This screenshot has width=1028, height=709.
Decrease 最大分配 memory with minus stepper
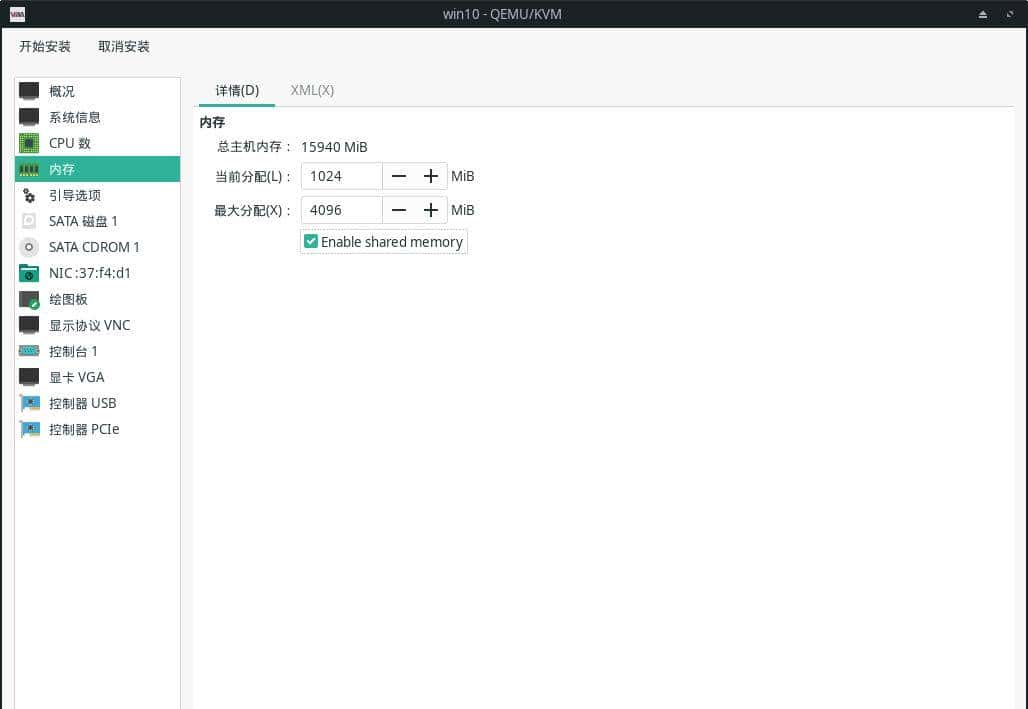[x=399, y=210]
